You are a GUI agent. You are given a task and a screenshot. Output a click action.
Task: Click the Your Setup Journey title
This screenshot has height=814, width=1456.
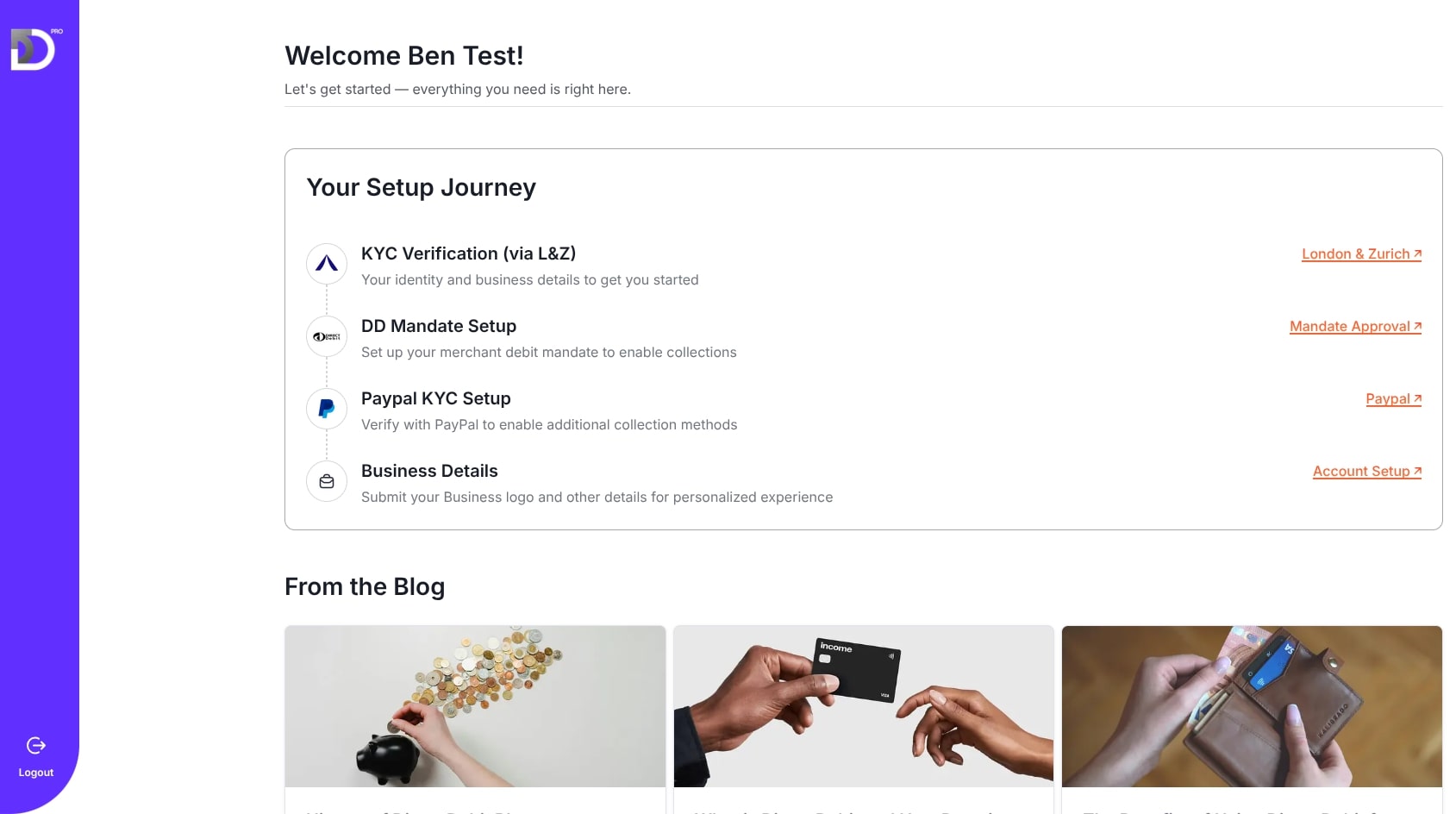[x=422, y=187]
